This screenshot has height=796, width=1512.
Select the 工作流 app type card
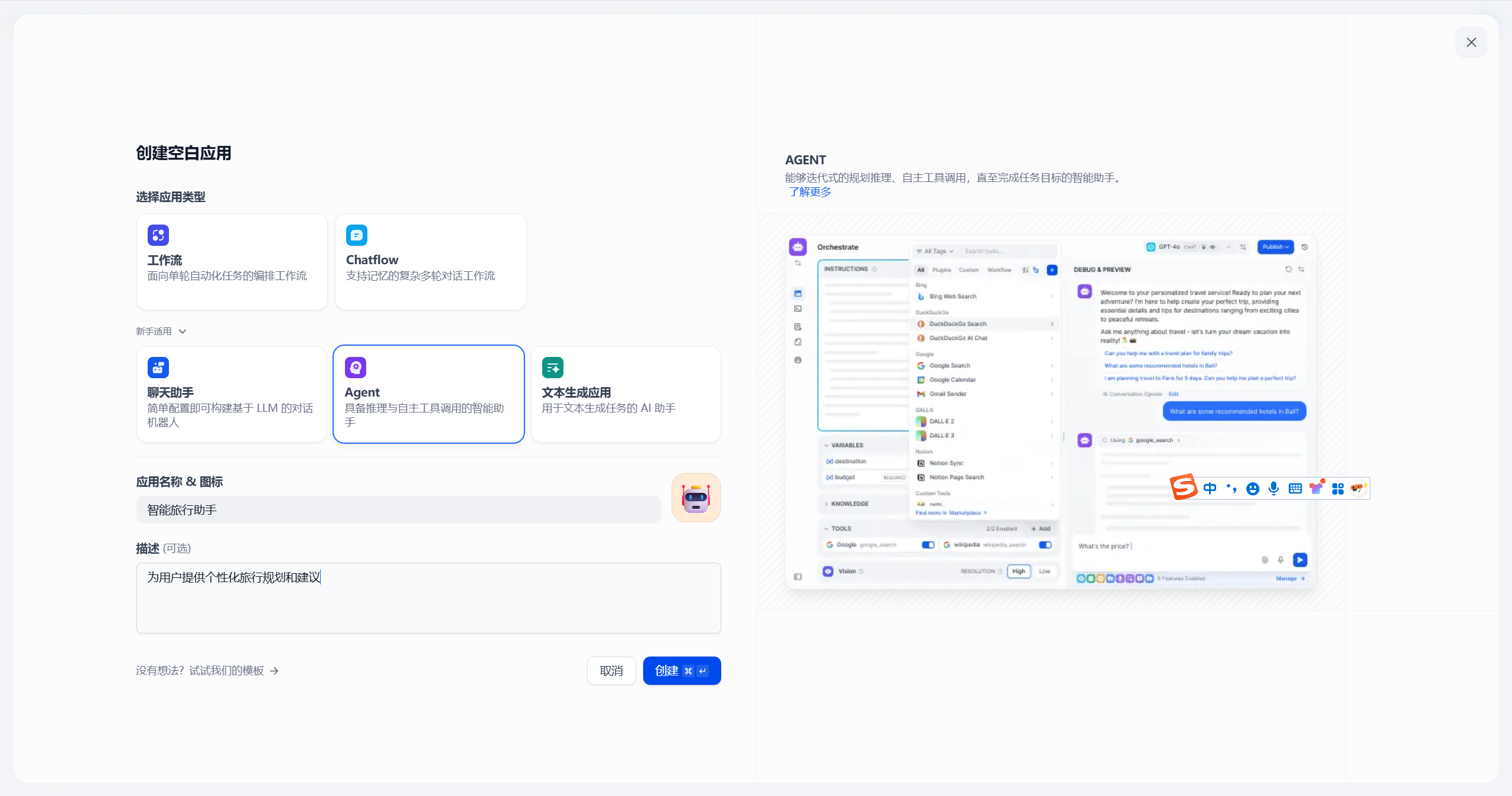pos(232,262)
